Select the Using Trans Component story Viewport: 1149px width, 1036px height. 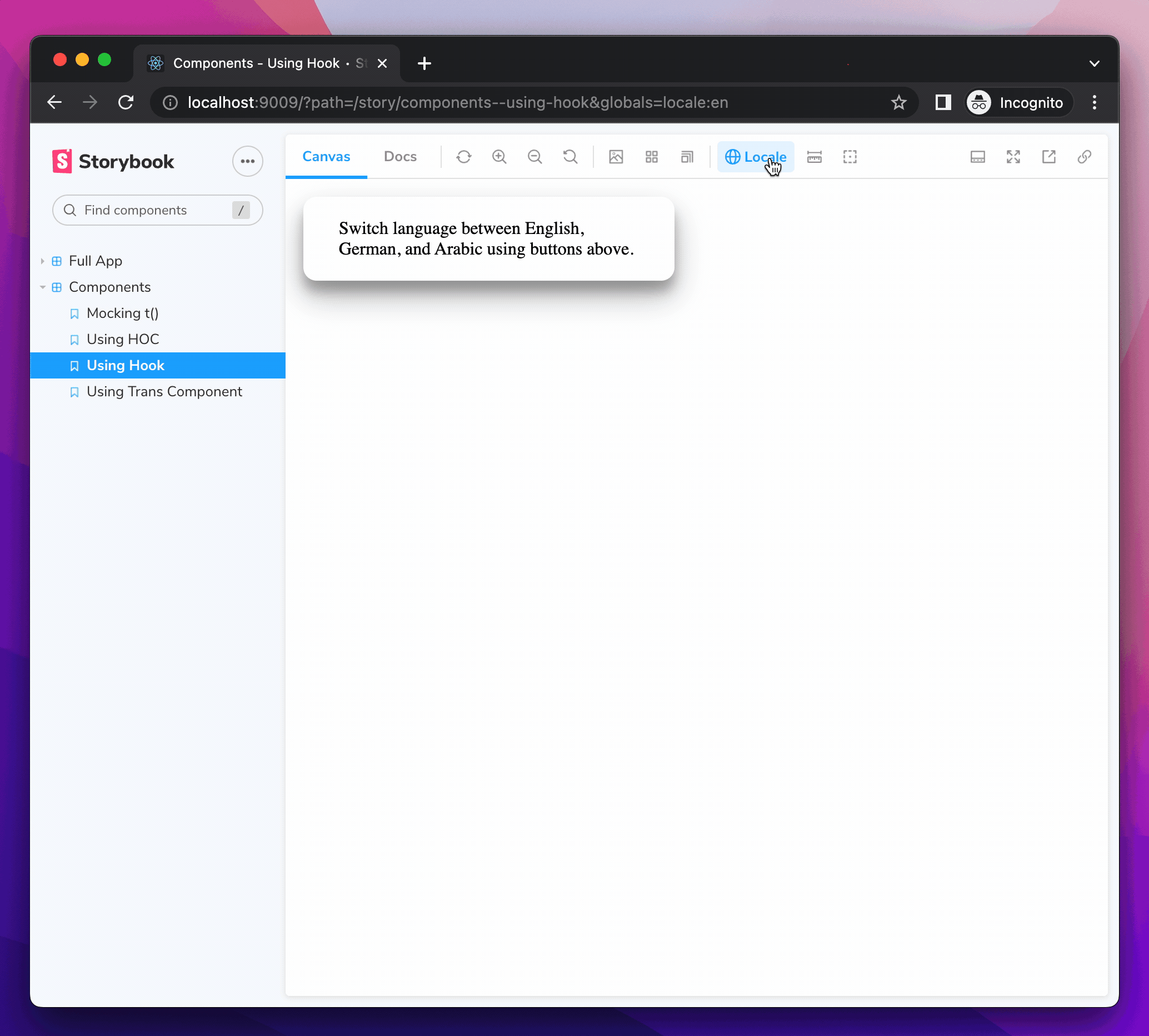(164, 392)
